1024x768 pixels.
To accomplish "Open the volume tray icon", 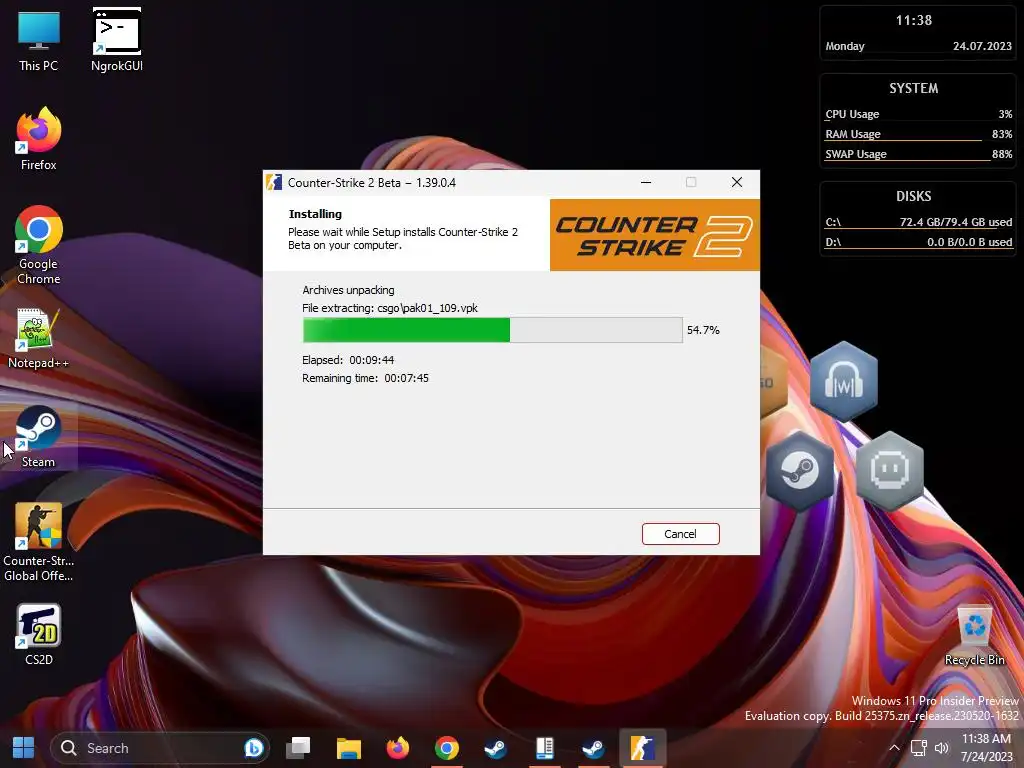I will click(x=941, y=748).
